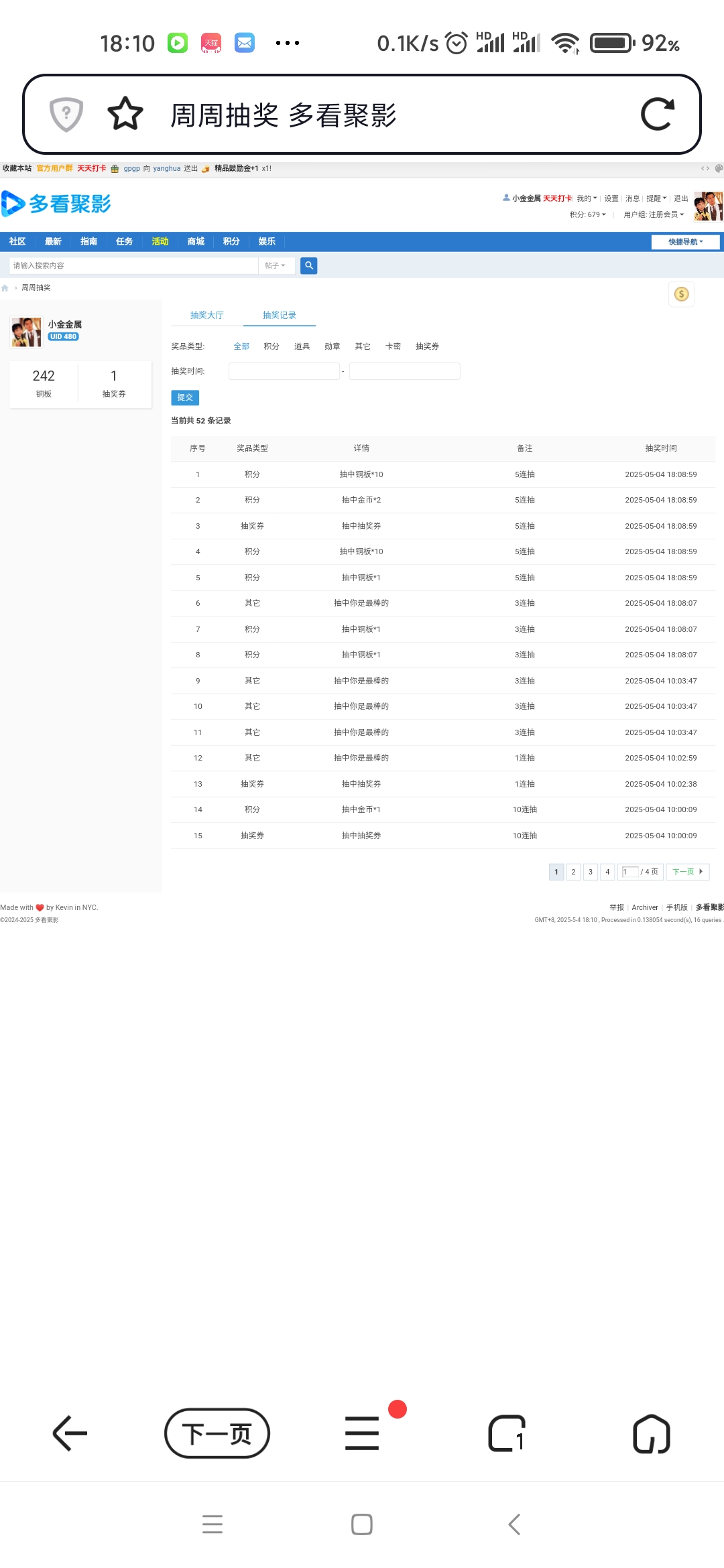The image size is (724, 1568).
Task: Open 社区 in the navigation bar
Action: click(x=17, y=242)
